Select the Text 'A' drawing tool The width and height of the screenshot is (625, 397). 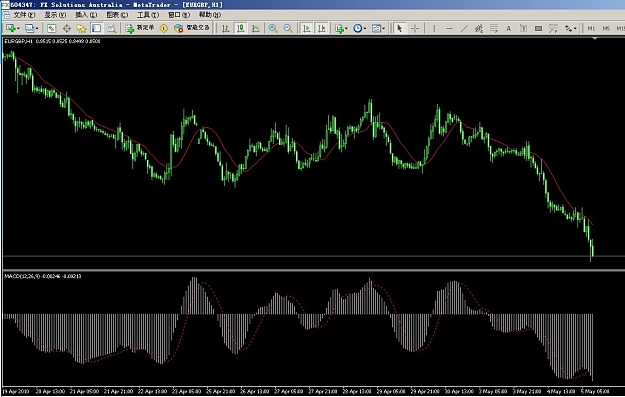pyautogui.click(x=509, y=28)
